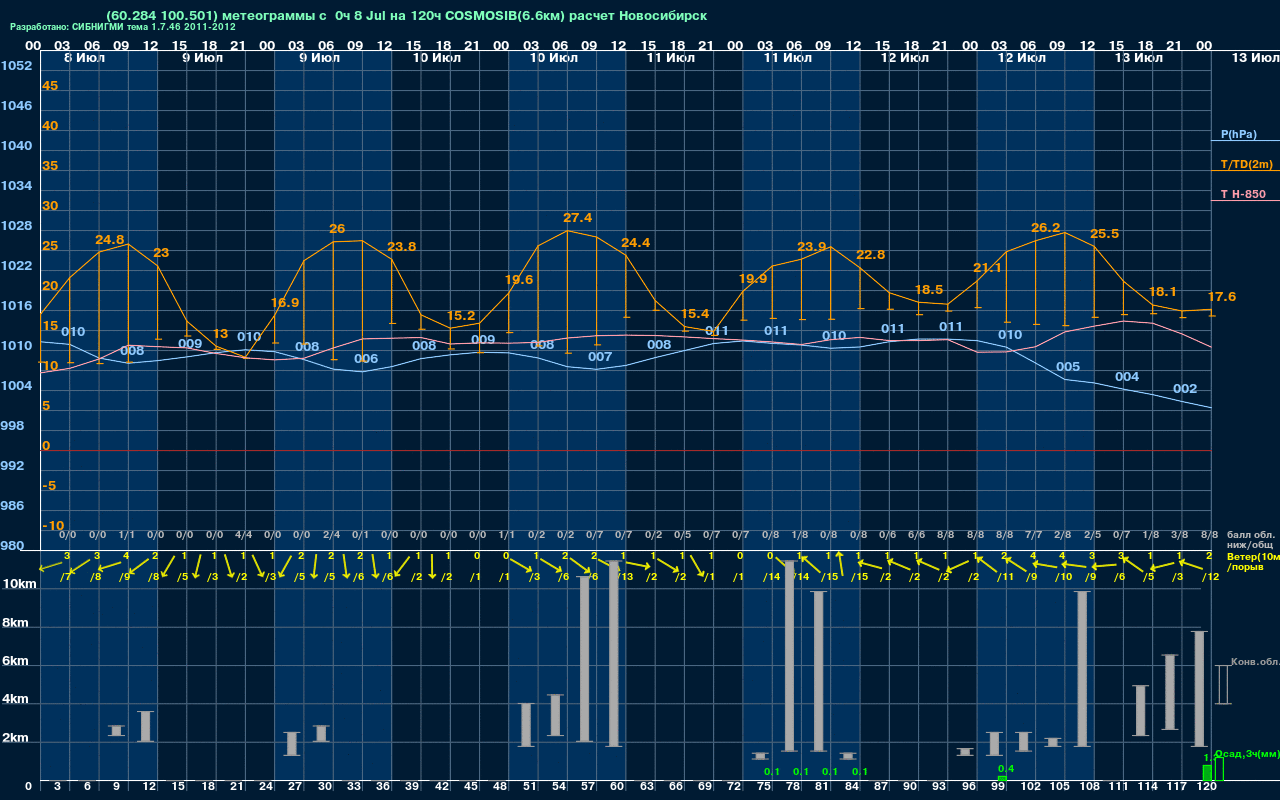Click the Разработано: СИБНИГМИ credit line
The width and height of the screenshot is (1280, 800).
(123, 27)
